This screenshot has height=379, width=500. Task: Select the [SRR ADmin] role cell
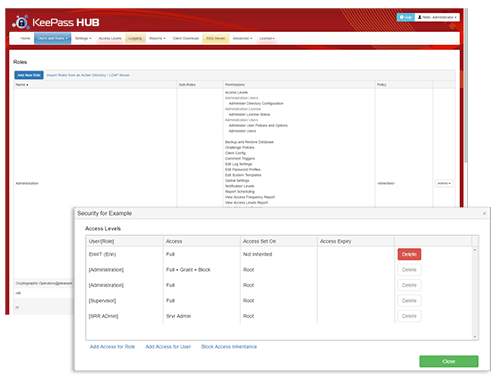coord(103,316)
